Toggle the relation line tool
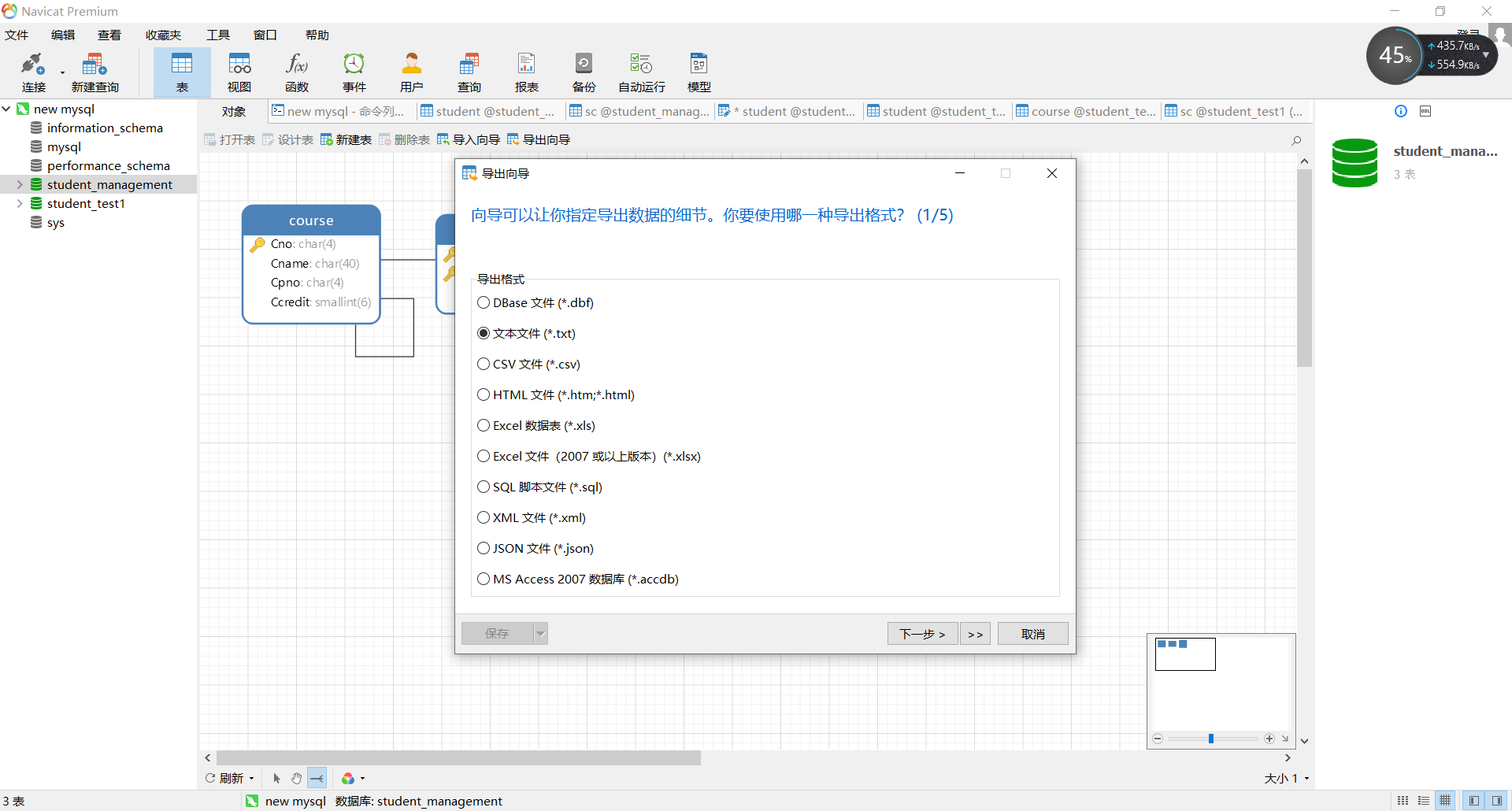This screenshot has width=1512, height=811. [x=317, y=778]
